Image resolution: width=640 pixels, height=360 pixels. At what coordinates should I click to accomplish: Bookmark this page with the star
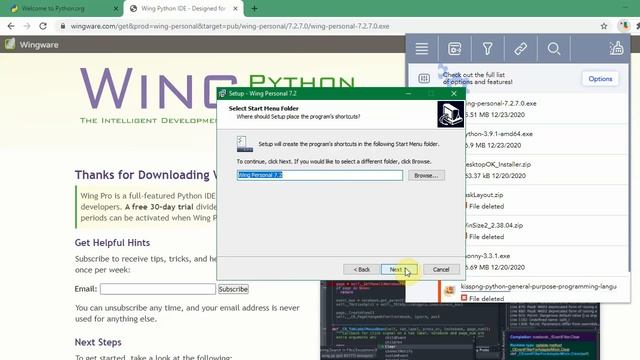[604, 26]
